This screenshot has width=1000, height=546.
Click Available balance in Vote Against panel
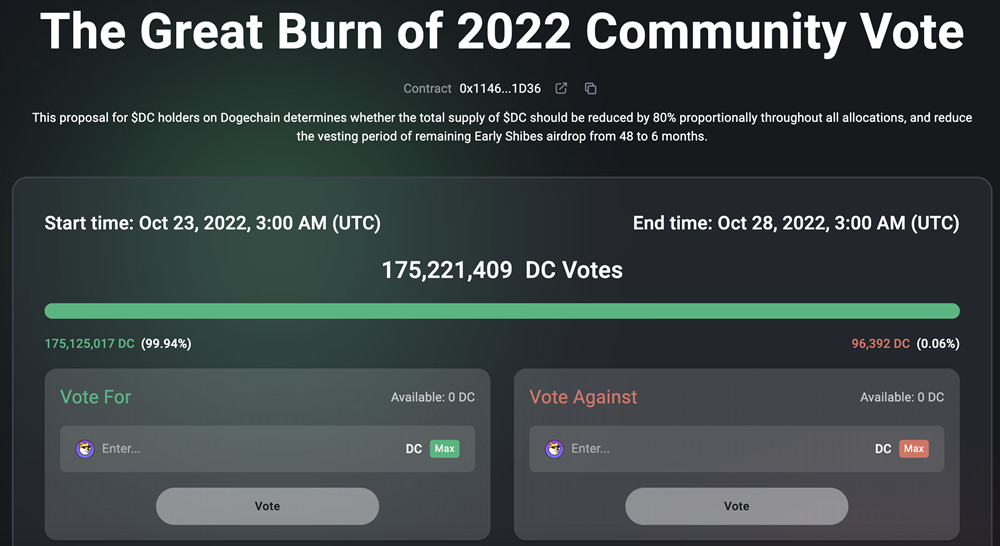coord(902,398)
